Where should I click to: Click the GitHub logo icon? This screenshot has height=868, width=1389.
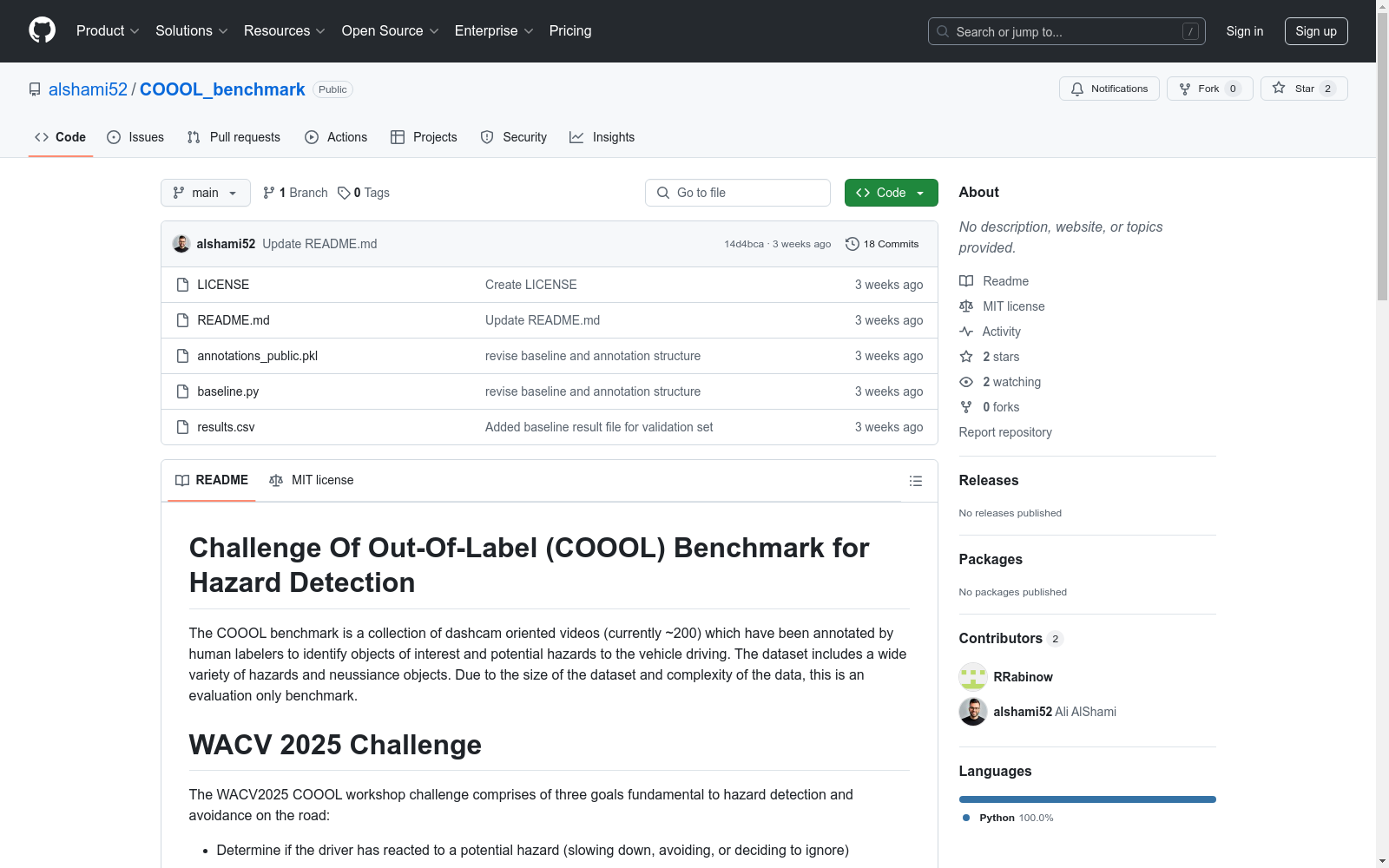(42, 30)
